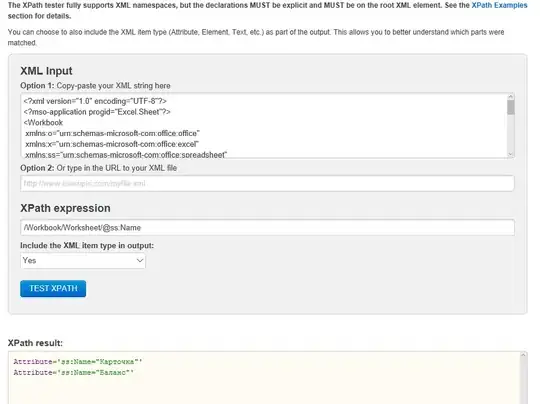Viewport: 540px width, 404px height.
Task: Click the XML textarea scrollbar thumb
Action: coord(511,107)
